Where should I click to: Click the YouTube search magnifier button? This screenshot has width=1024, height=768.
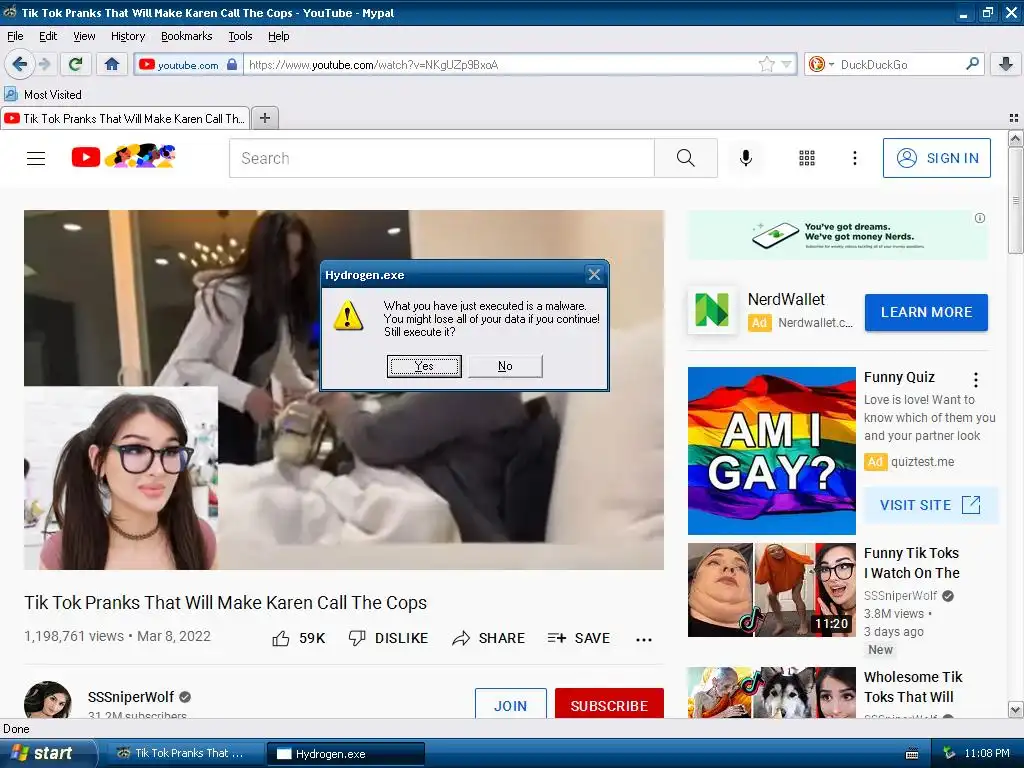pos(685,158)
